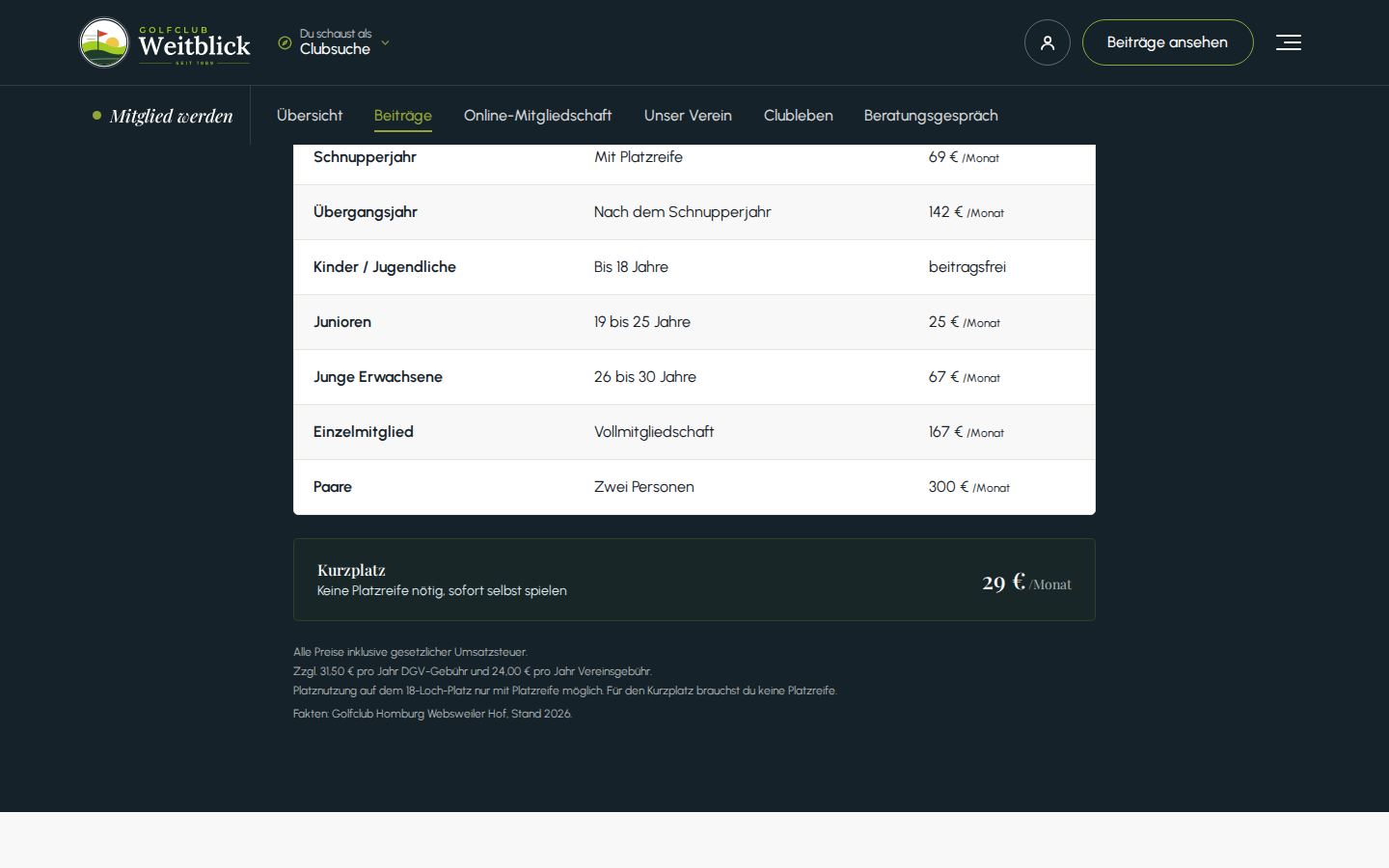
Task: Click the '25 € /Monat' price
Action: [x=965, y=322]
